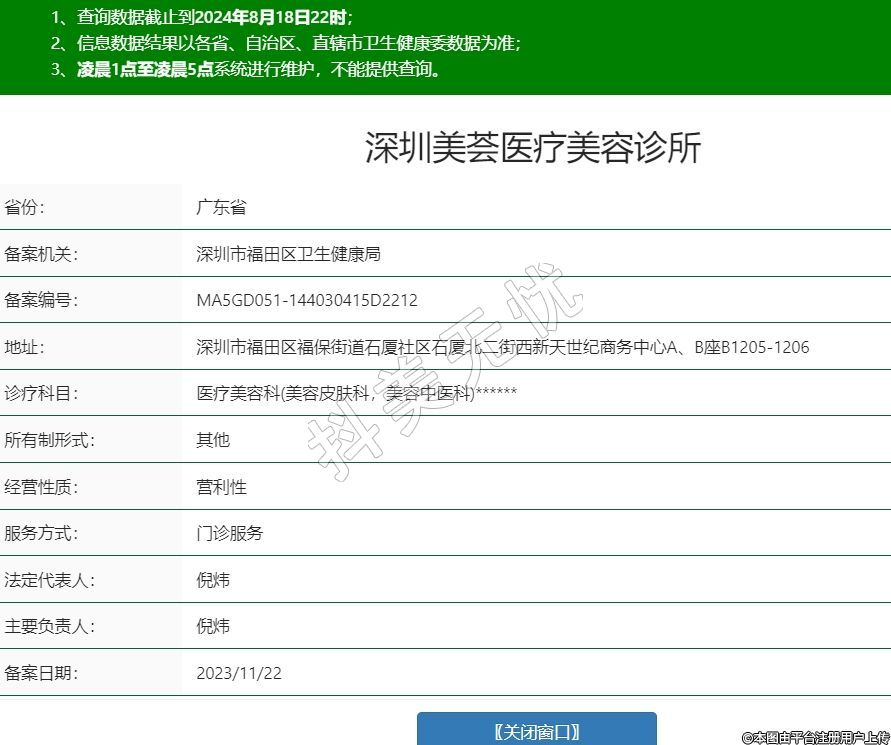
Task: Click the system maintenance notice in the banner
Action: [246, 69]
